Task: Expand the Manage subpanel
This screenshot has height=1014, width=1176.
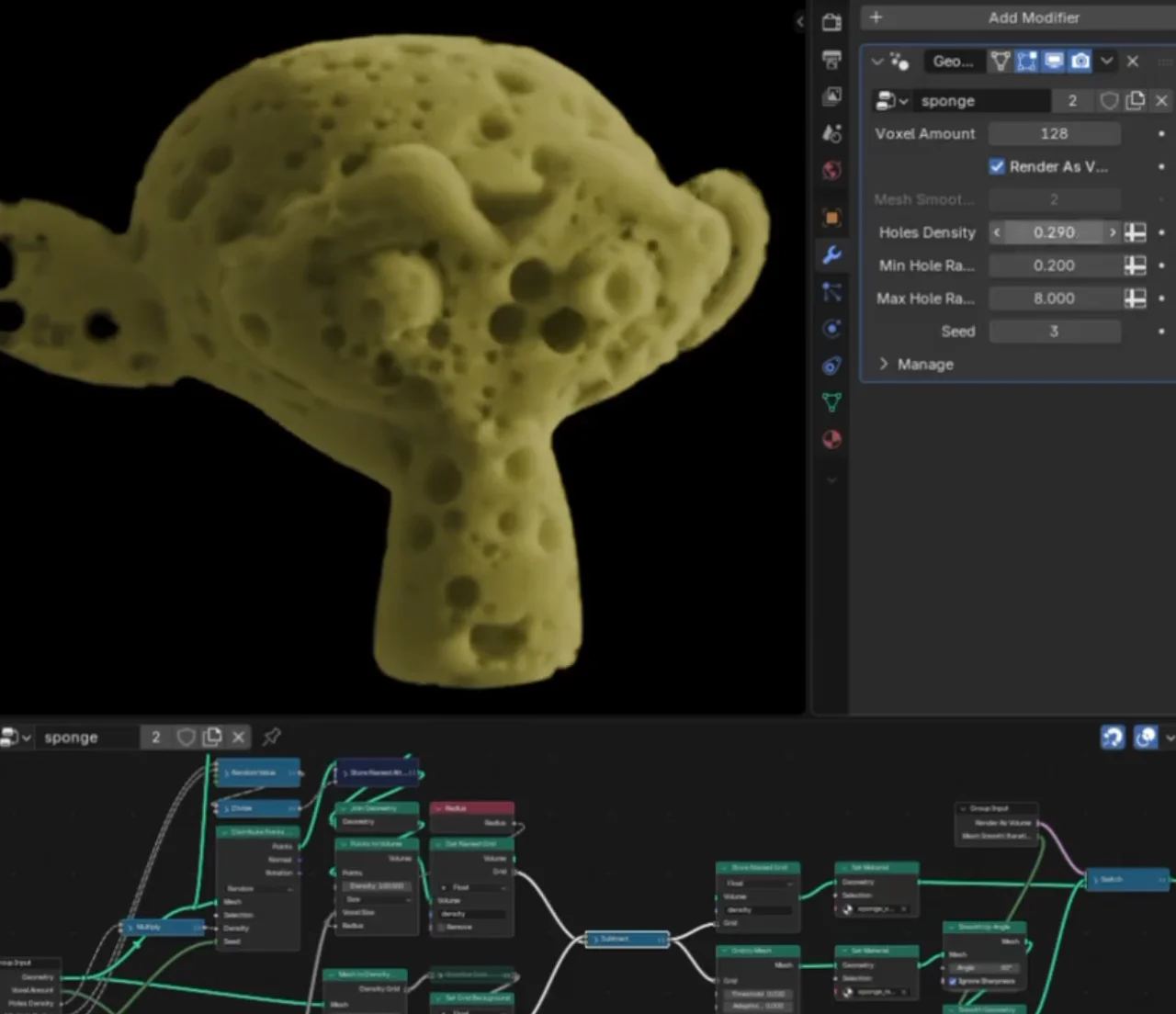Action: click(884, 365)
